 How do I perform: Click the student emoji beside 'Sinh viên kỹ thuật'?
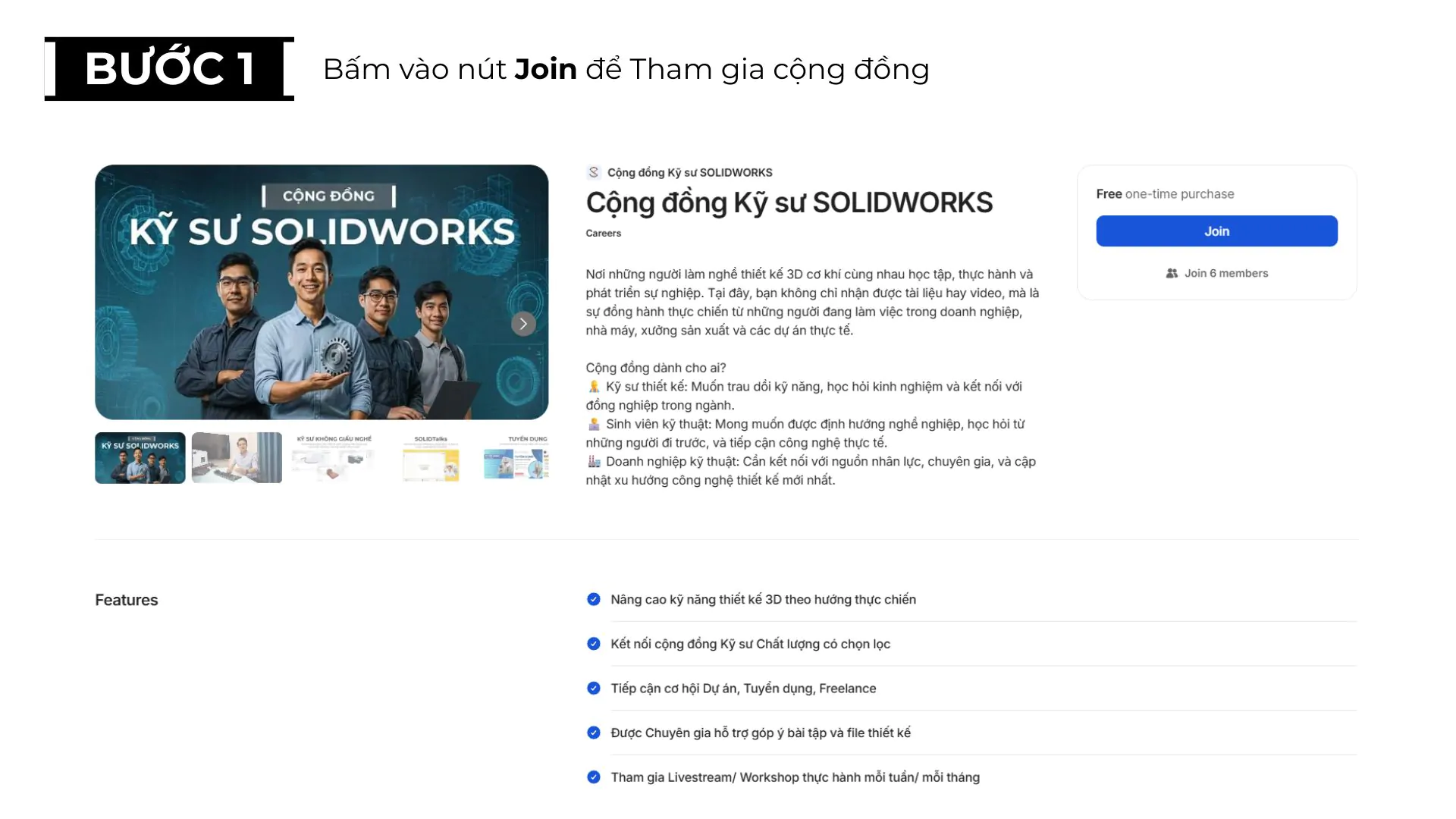tap(594, 424)
